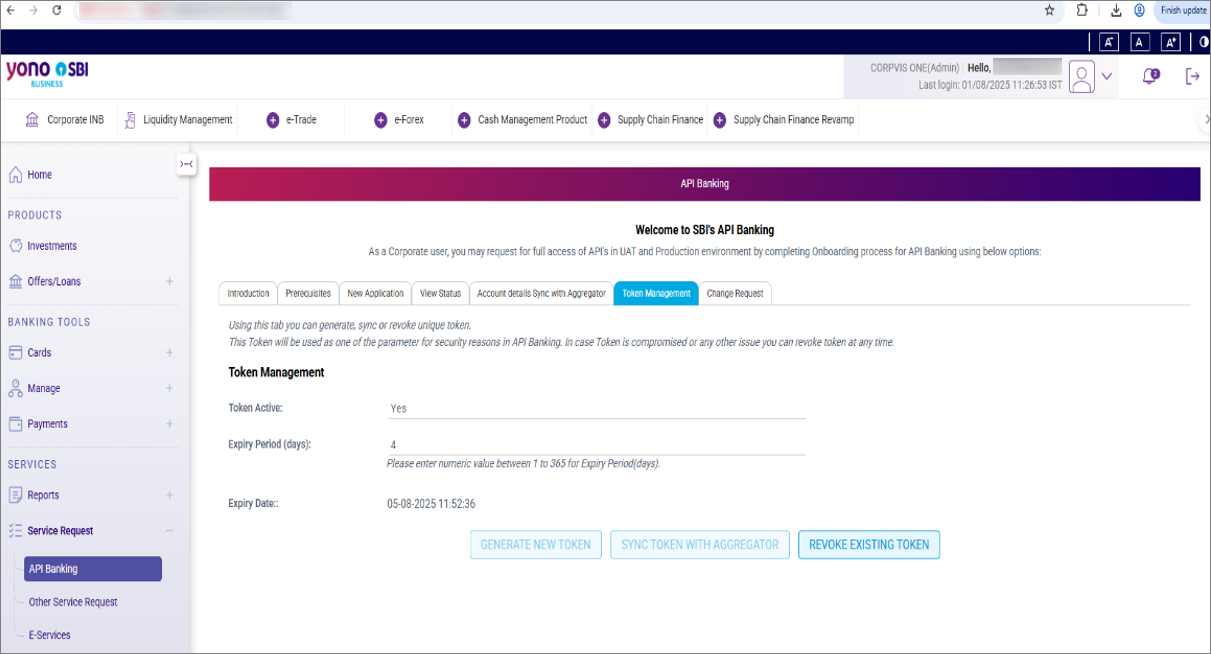The image size is (1211, 654).
Task: Click the Investments piggy bank icon
Action: 15,246
